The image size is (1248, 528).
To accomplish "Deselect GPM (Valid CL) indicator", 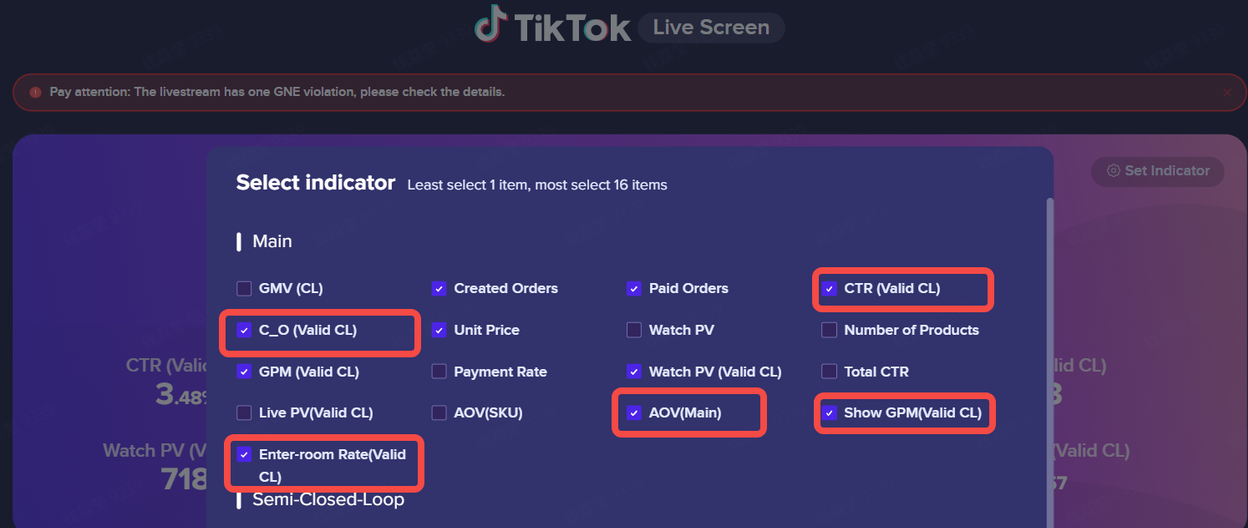I will (x=244, y=372).
